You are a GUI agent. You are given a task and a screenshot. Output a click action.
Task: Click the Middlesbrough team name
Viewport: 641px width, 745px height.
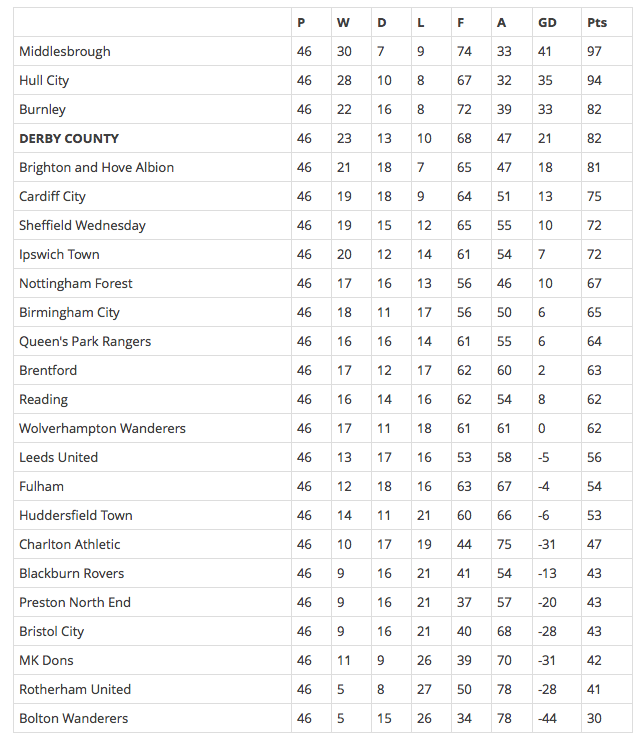tap(65, 51)
